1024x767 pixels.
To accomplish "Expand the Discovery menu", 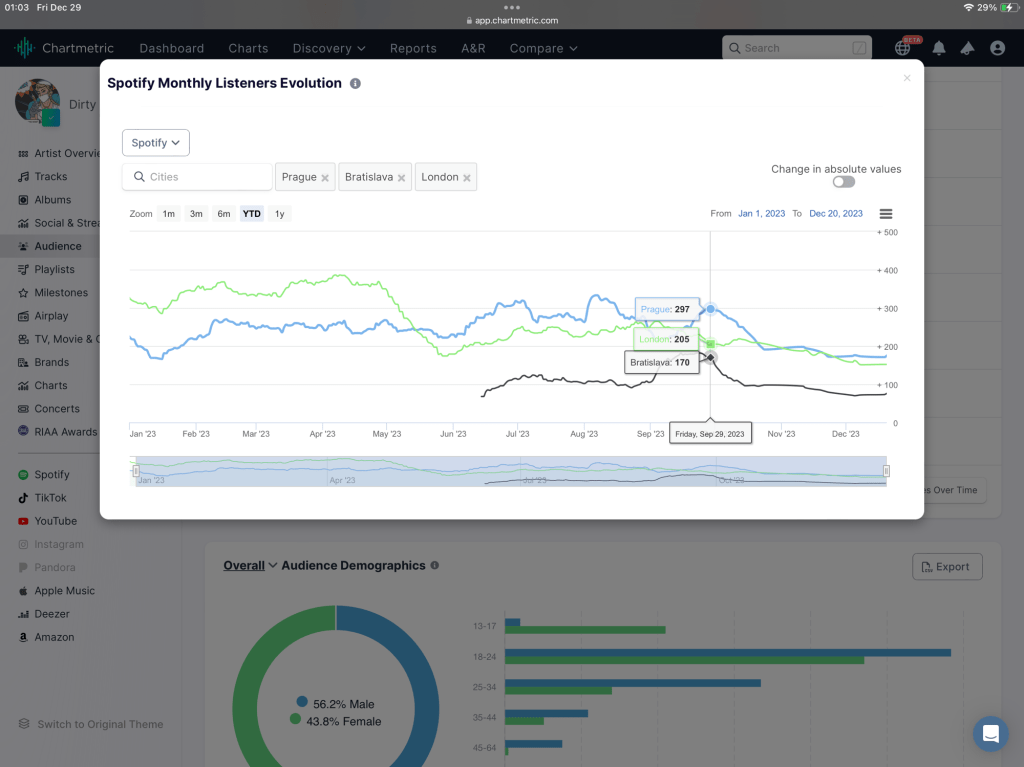I will [328, 48].
